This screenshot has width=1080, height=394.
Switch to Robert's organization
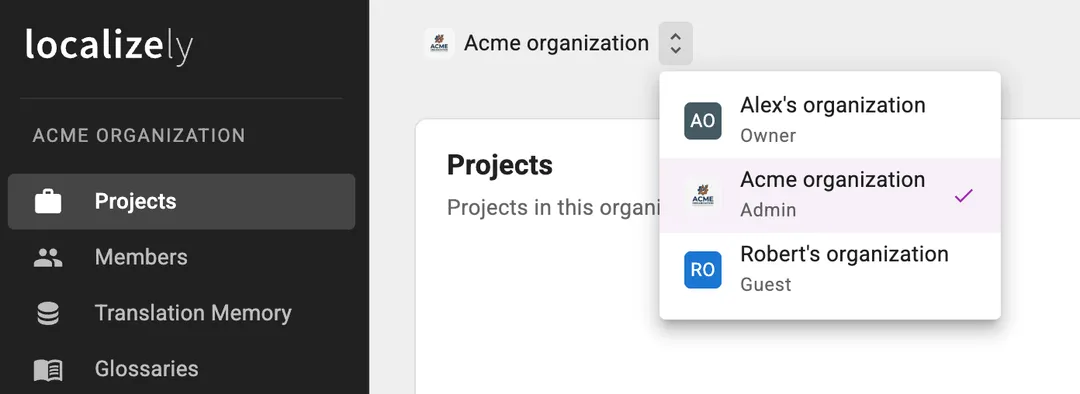[830, 269]
